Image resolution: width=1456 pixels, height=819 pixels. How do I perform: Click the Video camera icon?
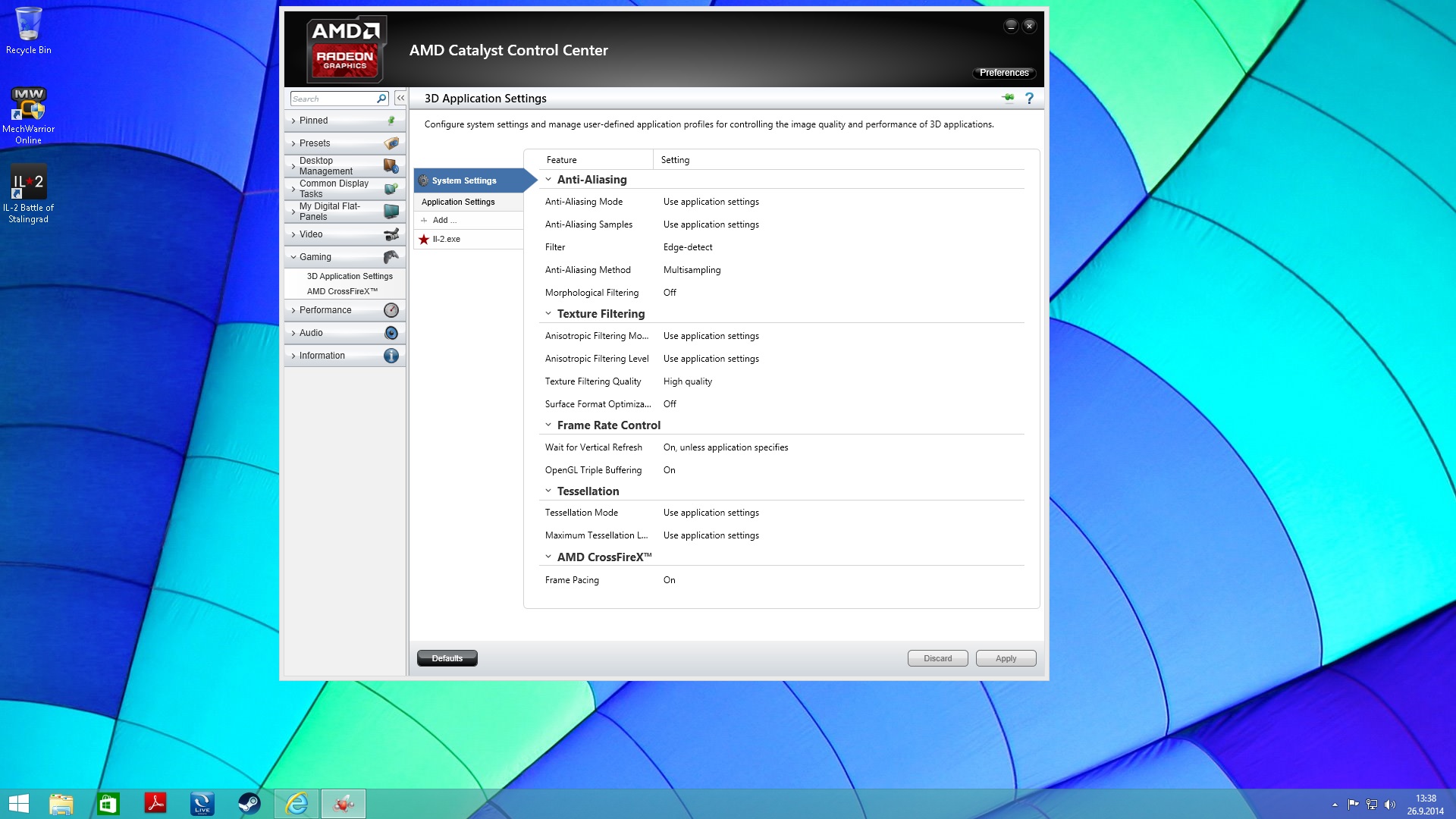click(391, 234)
